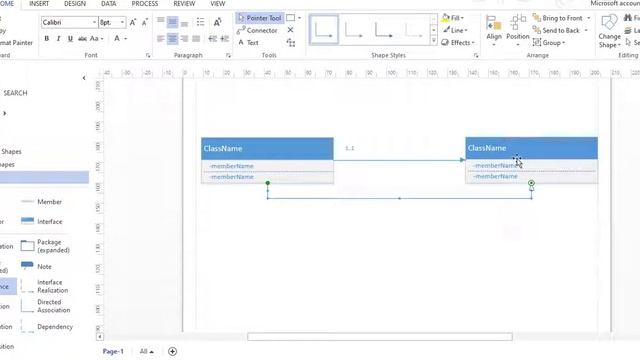The image size is (640, 360).
Task: Select the Pointer Tool
Action: pos(260,18)
